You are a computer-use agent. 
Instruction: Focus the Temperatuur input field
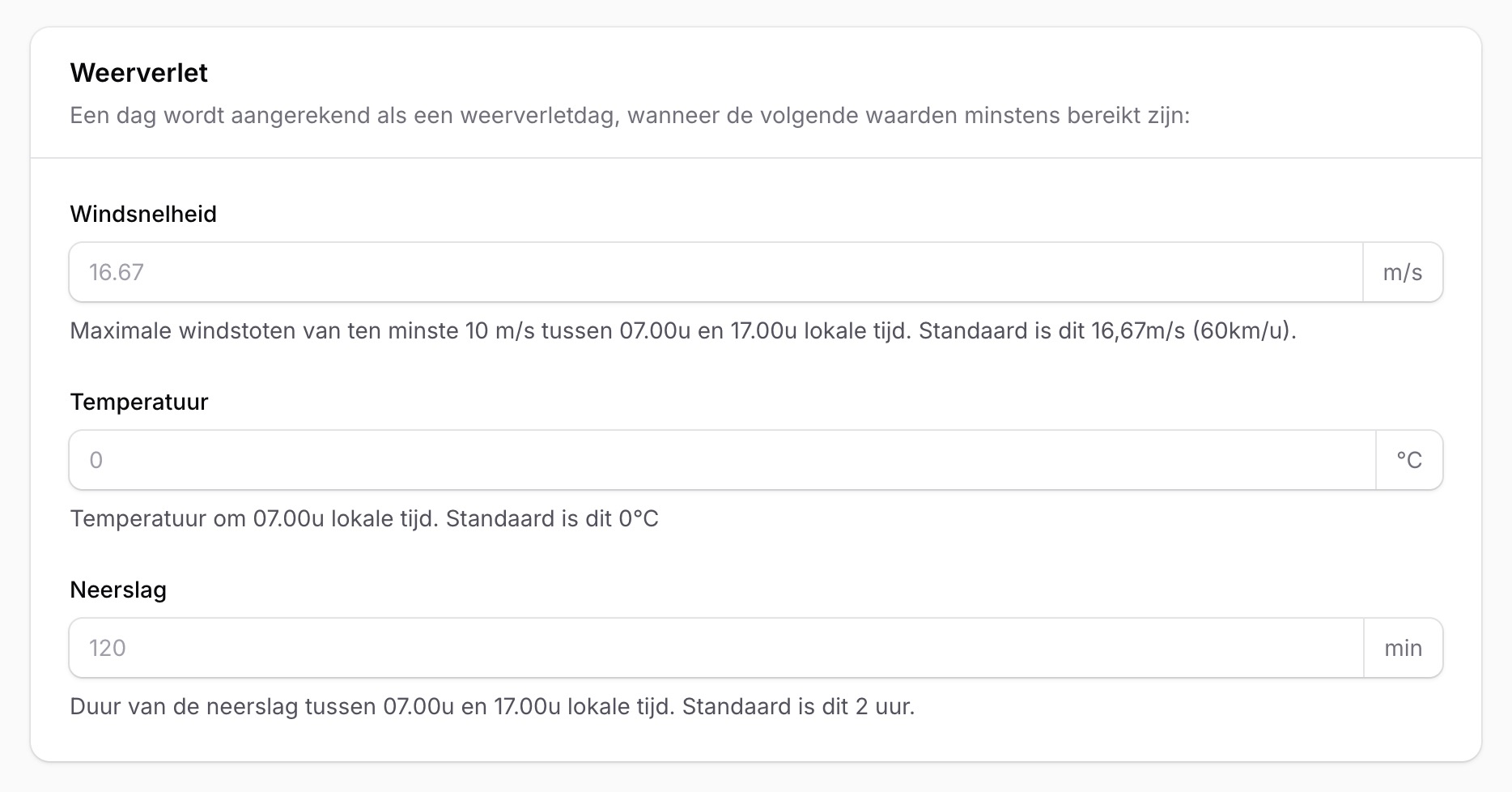pyautogui.click(x=722, y=460)
